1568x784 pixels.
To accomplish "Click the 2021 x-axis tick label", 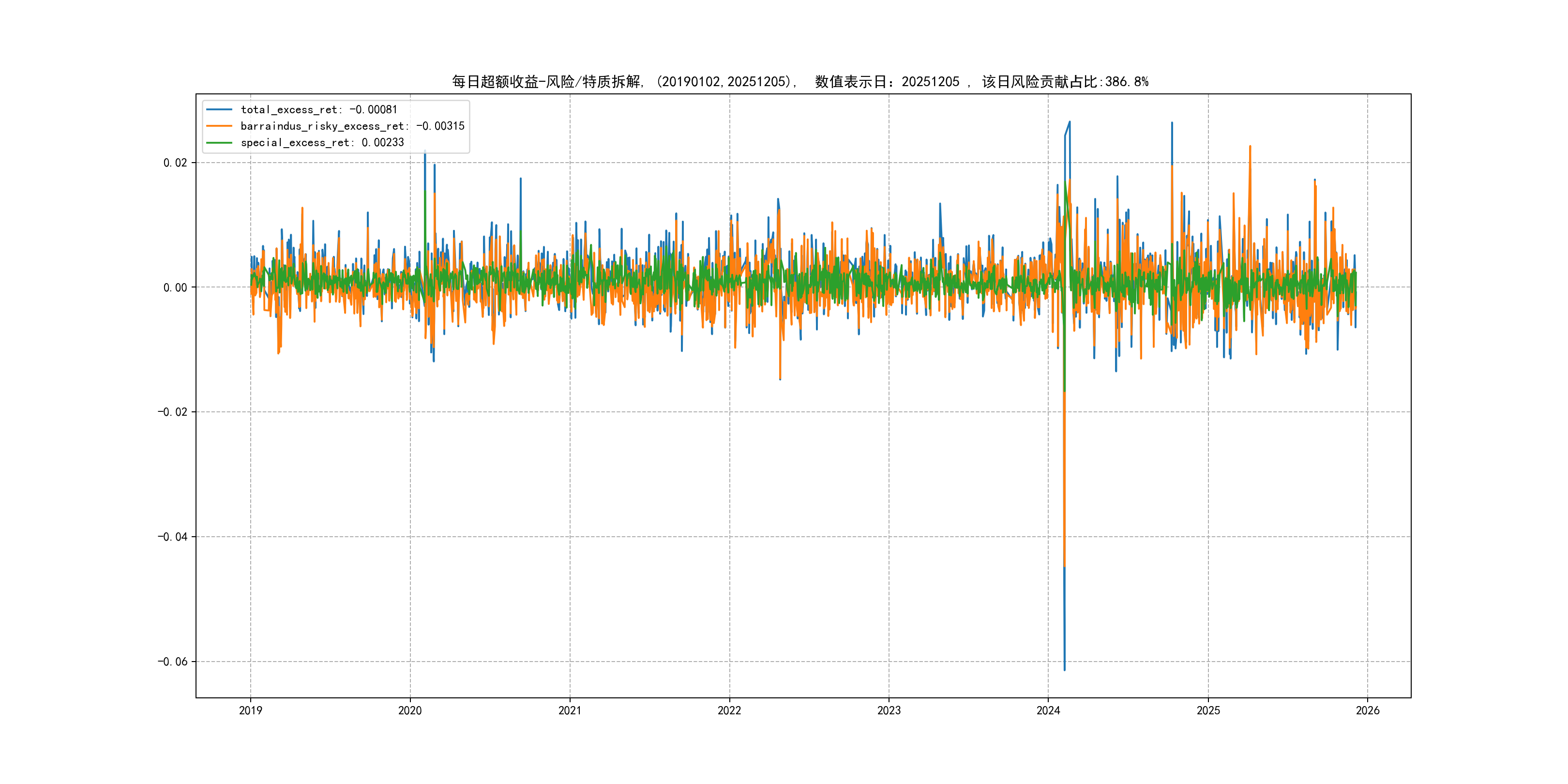I will click(570, 710).
